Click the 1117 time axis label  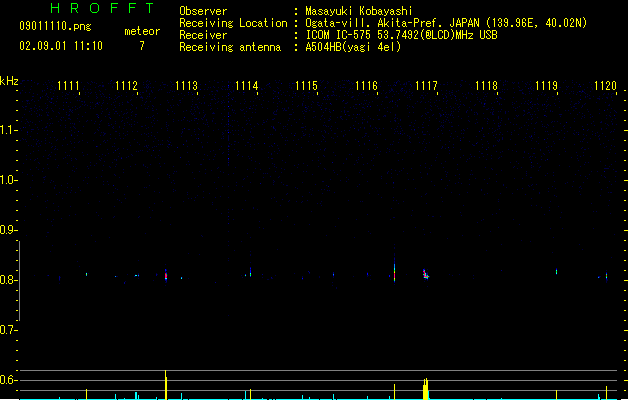tap(426, 86)
